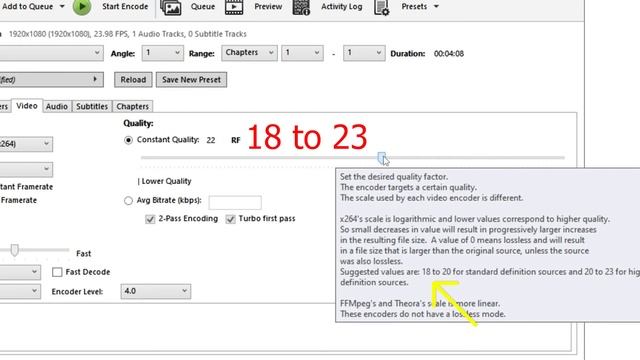Click the quality RF slider handle
This screenshot has height=360, width=640.
tap(381, 158)
